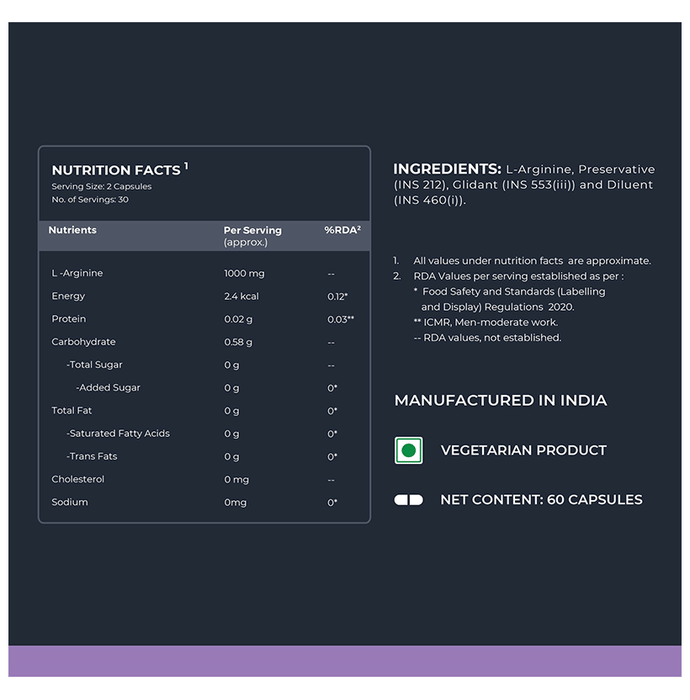
Task: Click the Net Content: 60 Capsules text
Action: point(541,499)
